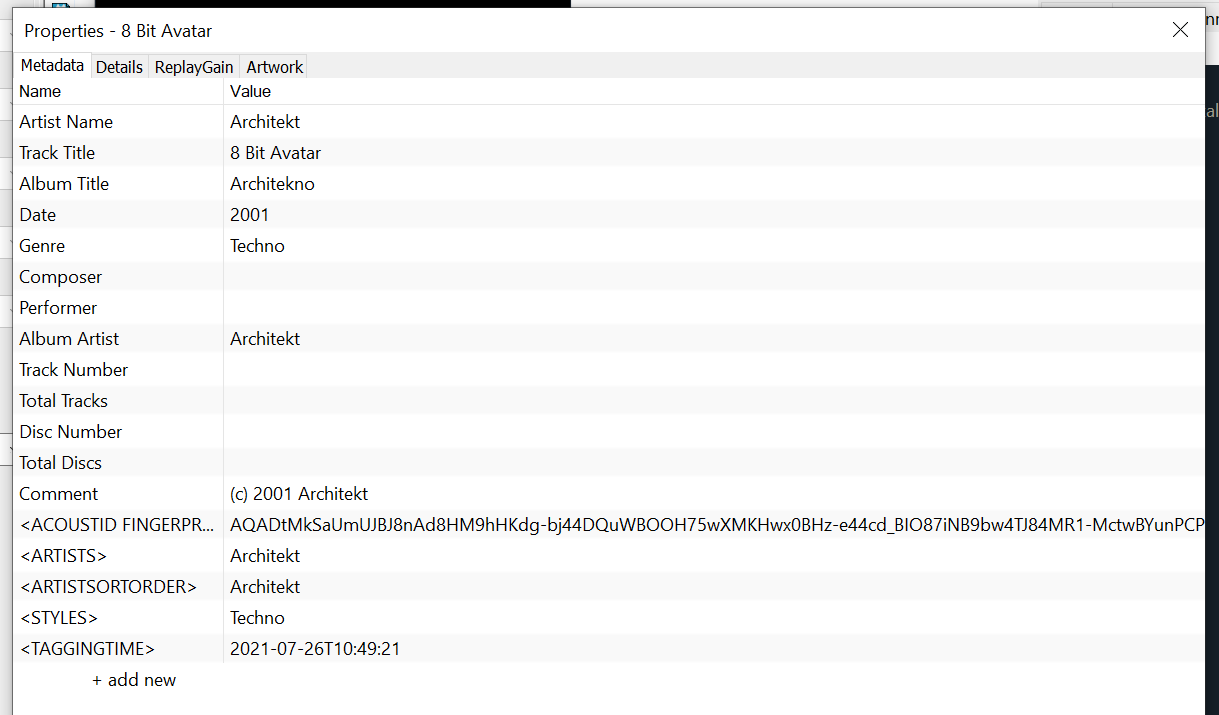This screenshot has width=1219, height=715.
Task: Edit the Comment value (c) 2001 Architekt
Action: (299, 494)
